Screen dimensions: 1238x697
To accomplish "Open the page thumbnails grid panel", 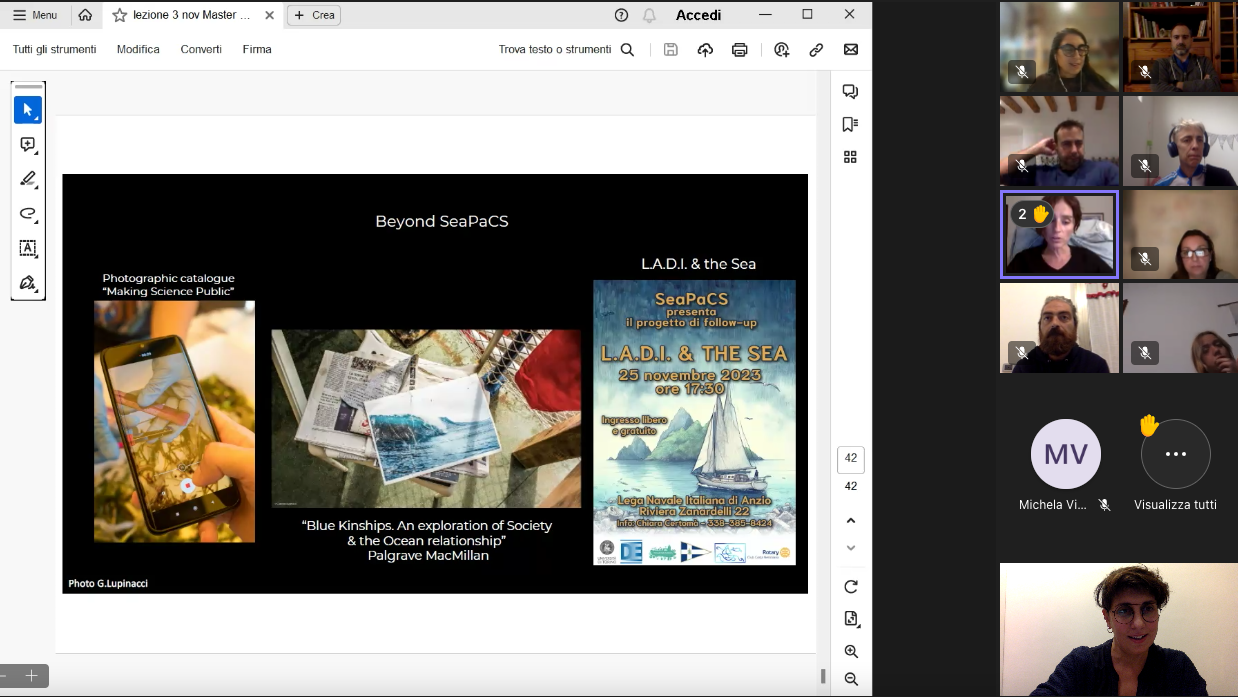I will coord(850,157).
